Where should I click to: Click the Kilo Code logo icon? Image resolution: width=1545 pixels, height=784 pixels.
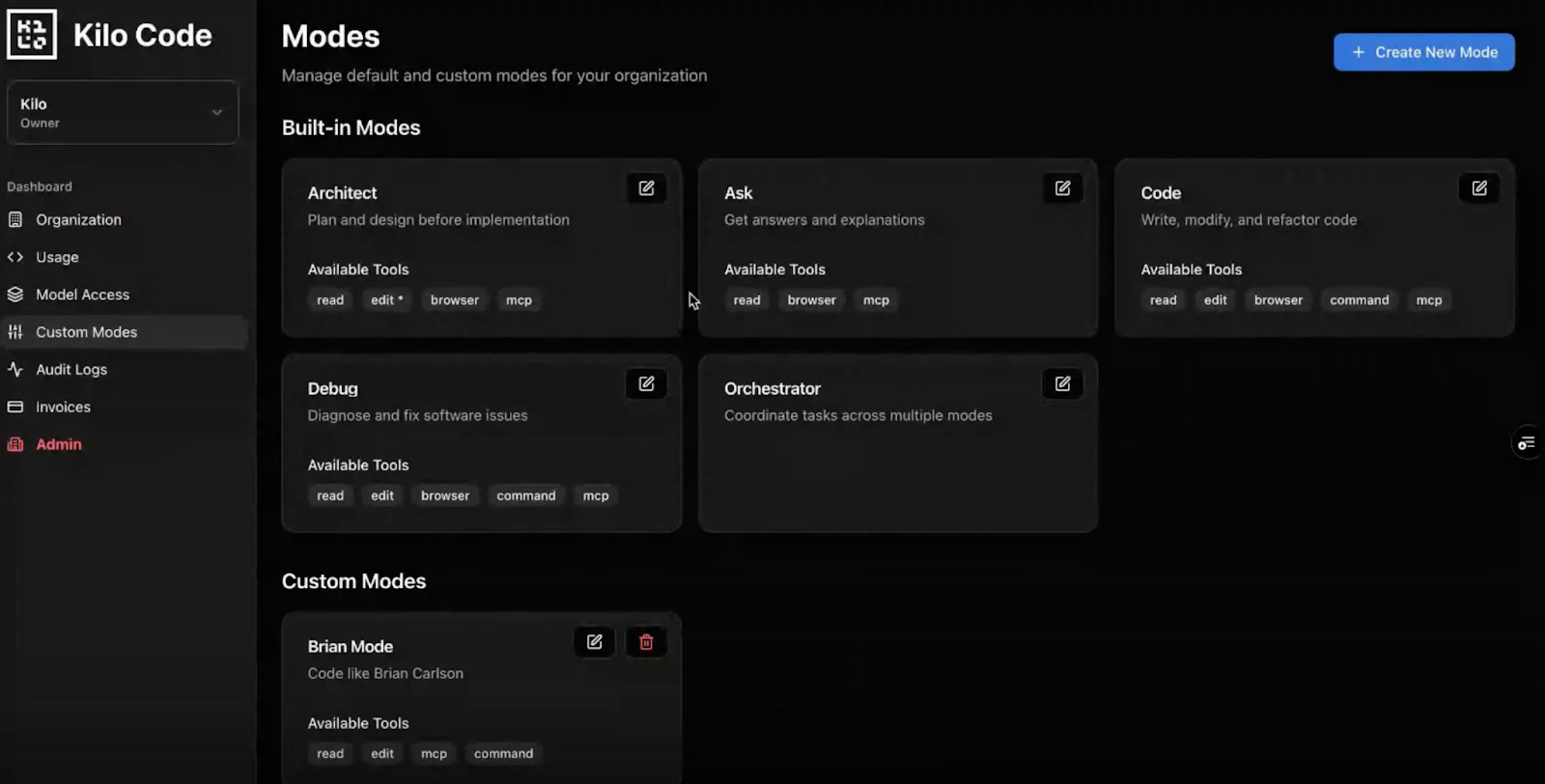[32, 35]
